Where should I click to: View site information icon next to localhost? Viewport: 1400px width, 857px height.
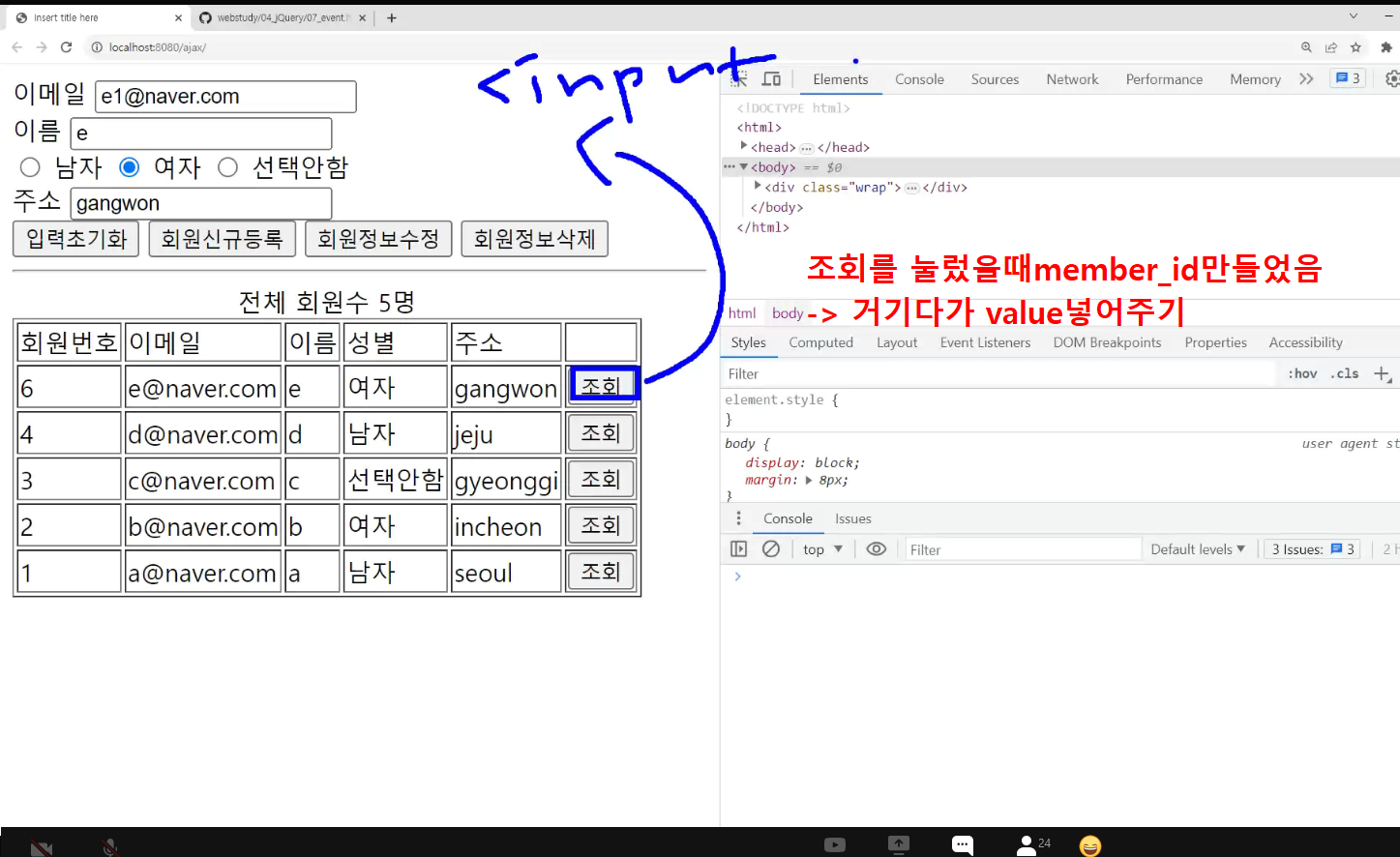(97, 46)
